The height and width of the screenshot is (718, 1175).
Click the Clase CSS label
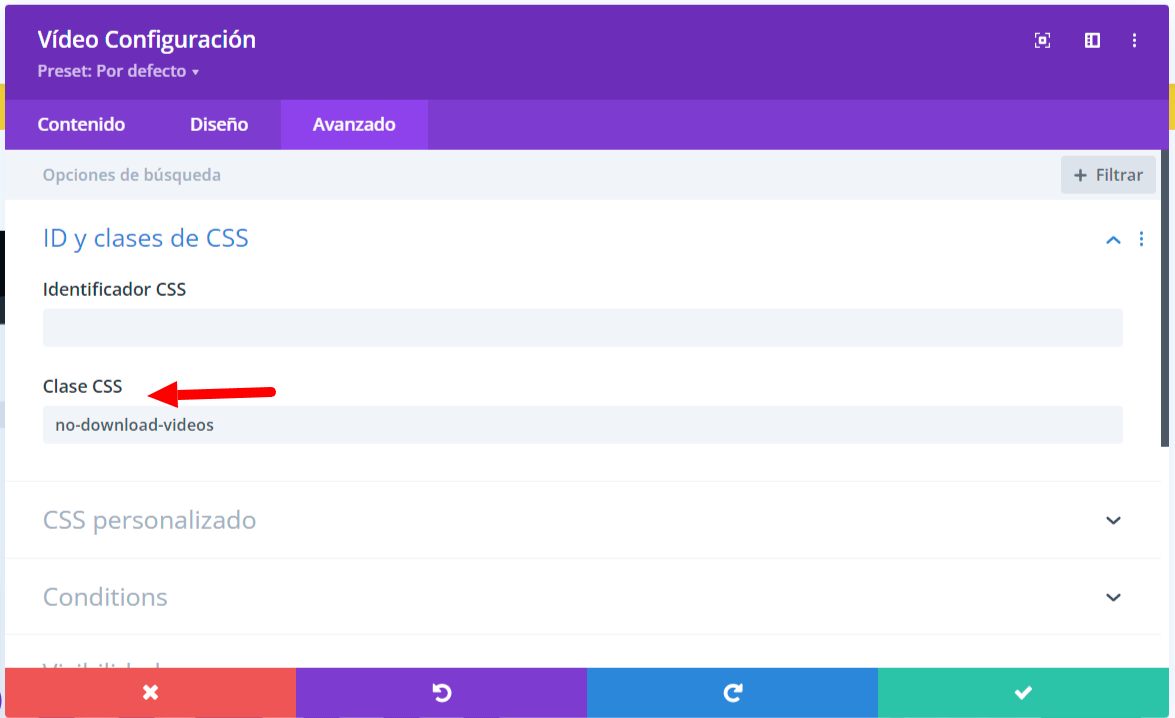82,387
